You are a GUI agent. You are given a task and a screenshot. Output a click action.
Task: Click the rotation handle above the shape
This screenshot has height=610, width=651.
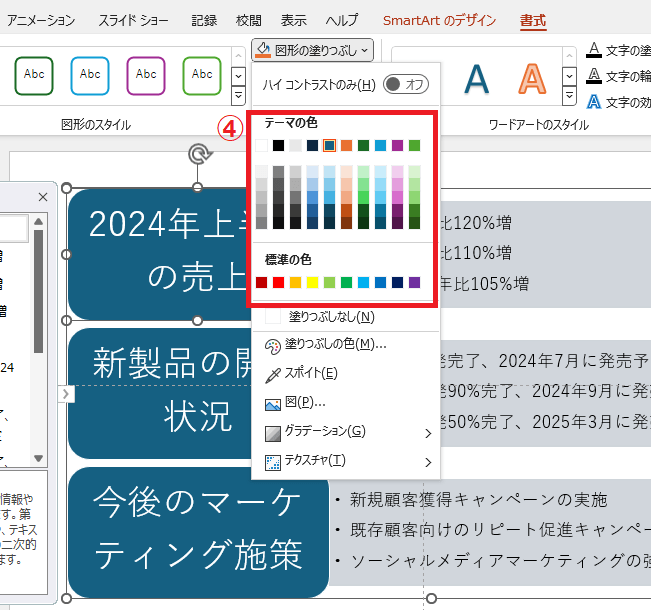(x=199, y=154)
